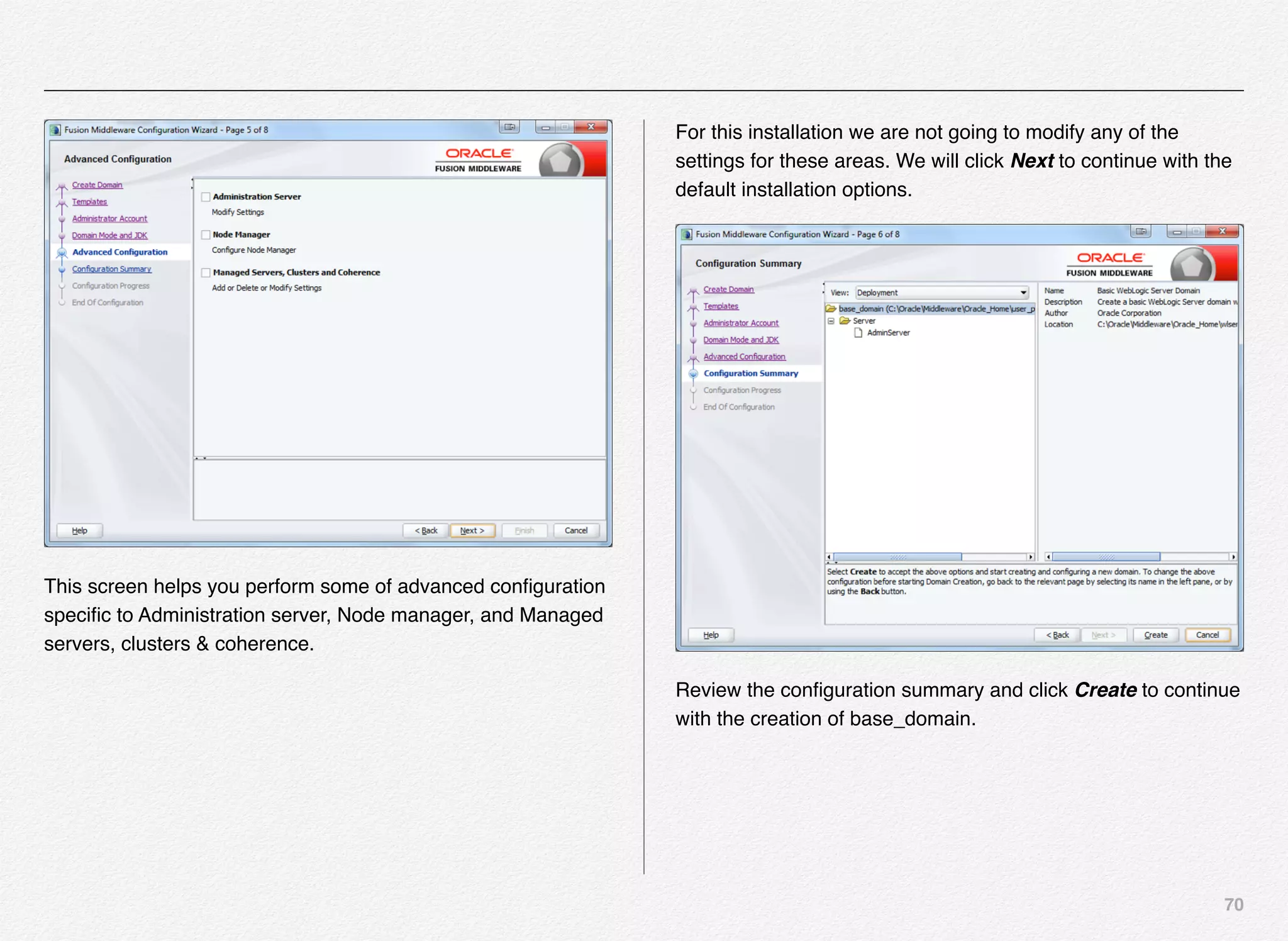Select AdminServer in the deployment tree

[x=888, y=333]
